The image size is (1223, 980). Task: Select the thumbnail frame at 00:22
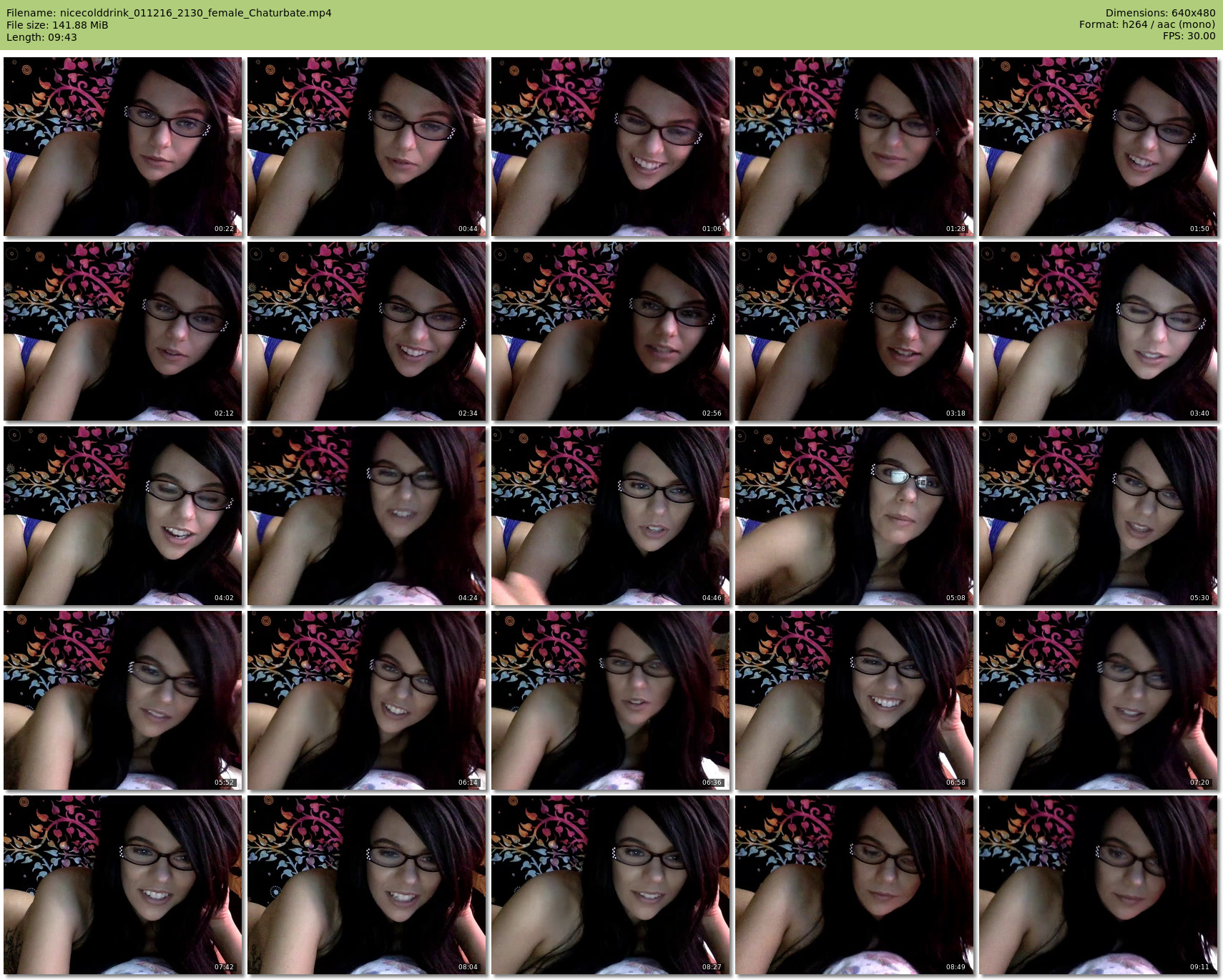pyautogui.click(x=123, y=147)
